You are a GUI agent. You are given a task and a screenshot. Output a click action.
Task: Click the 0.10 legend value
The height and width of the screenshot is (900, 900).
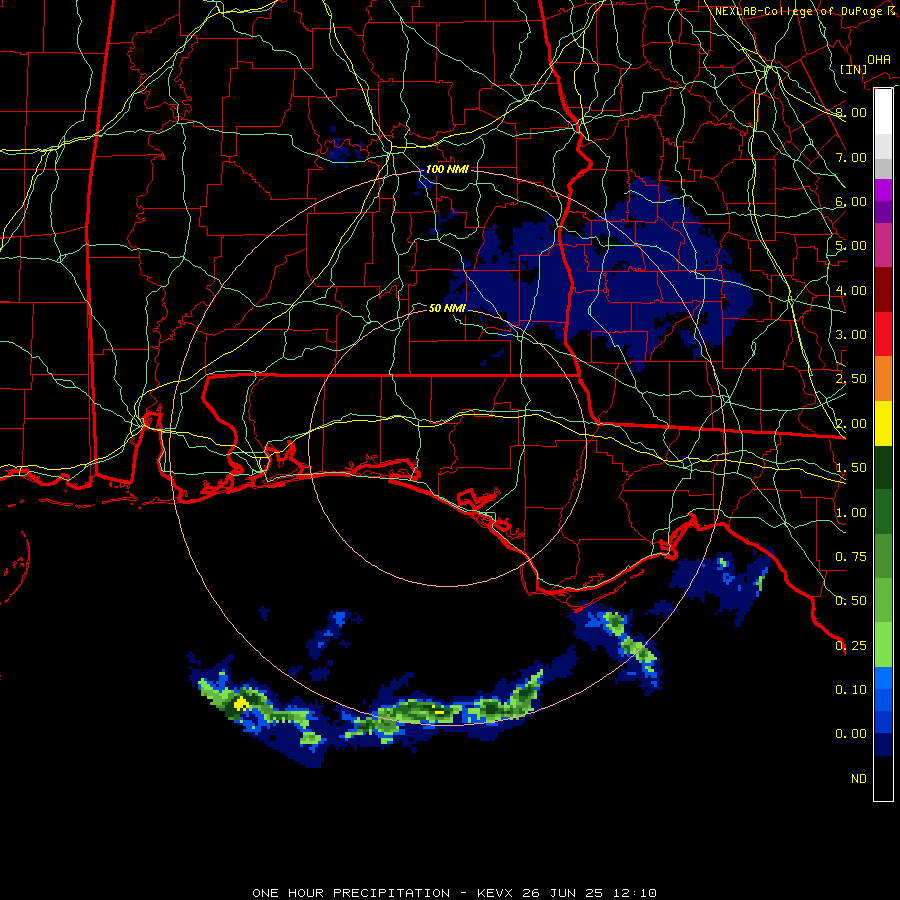[x=851, y=690]
